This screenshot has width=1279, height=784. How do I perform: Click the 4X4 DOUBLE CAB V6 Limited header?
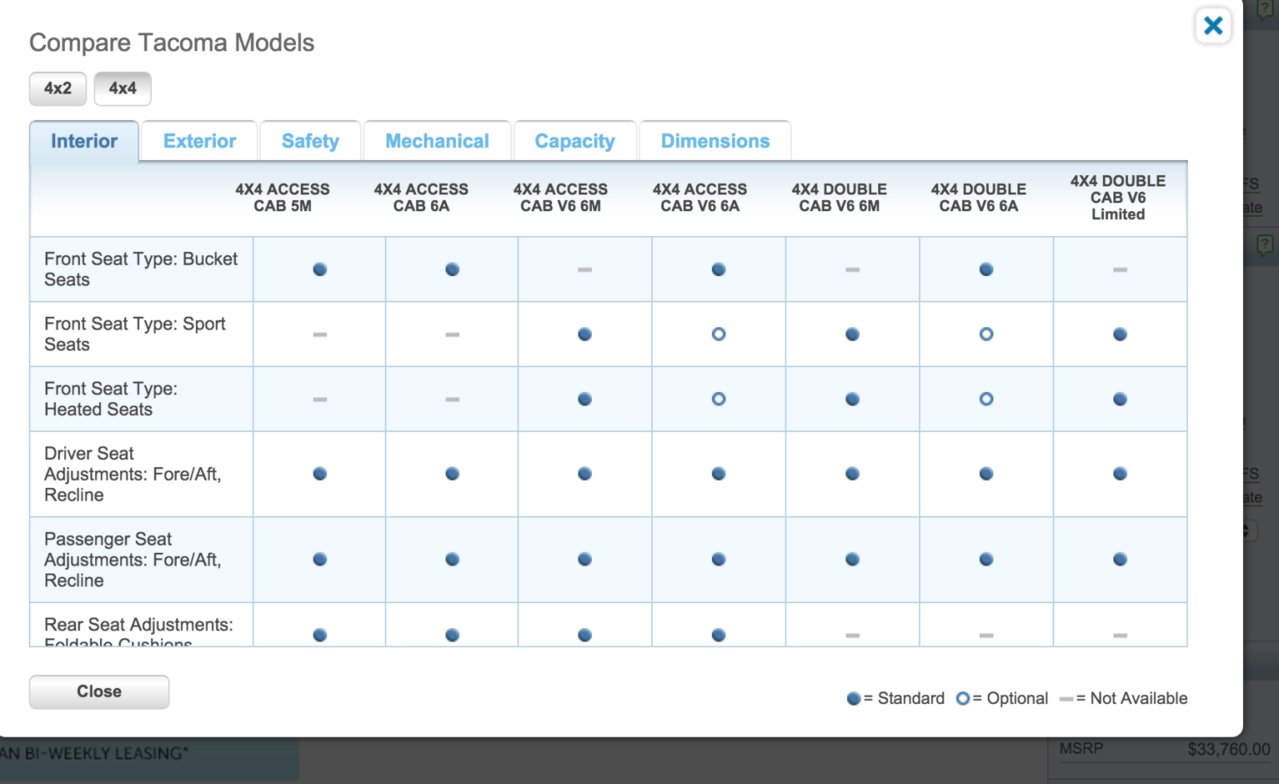(x=1118, y=197)
